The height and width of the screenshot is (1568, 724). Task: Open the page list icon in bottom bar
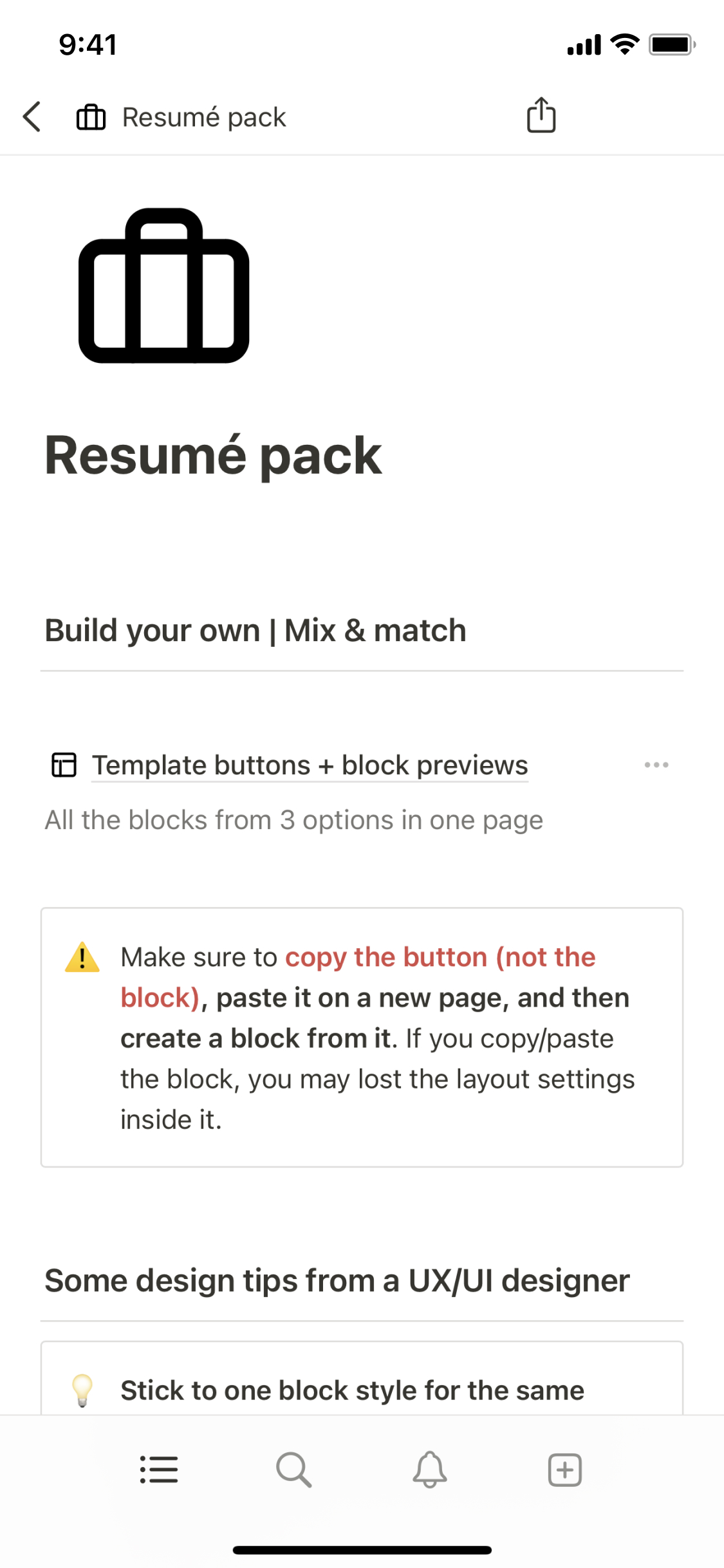pos(159,1470)
